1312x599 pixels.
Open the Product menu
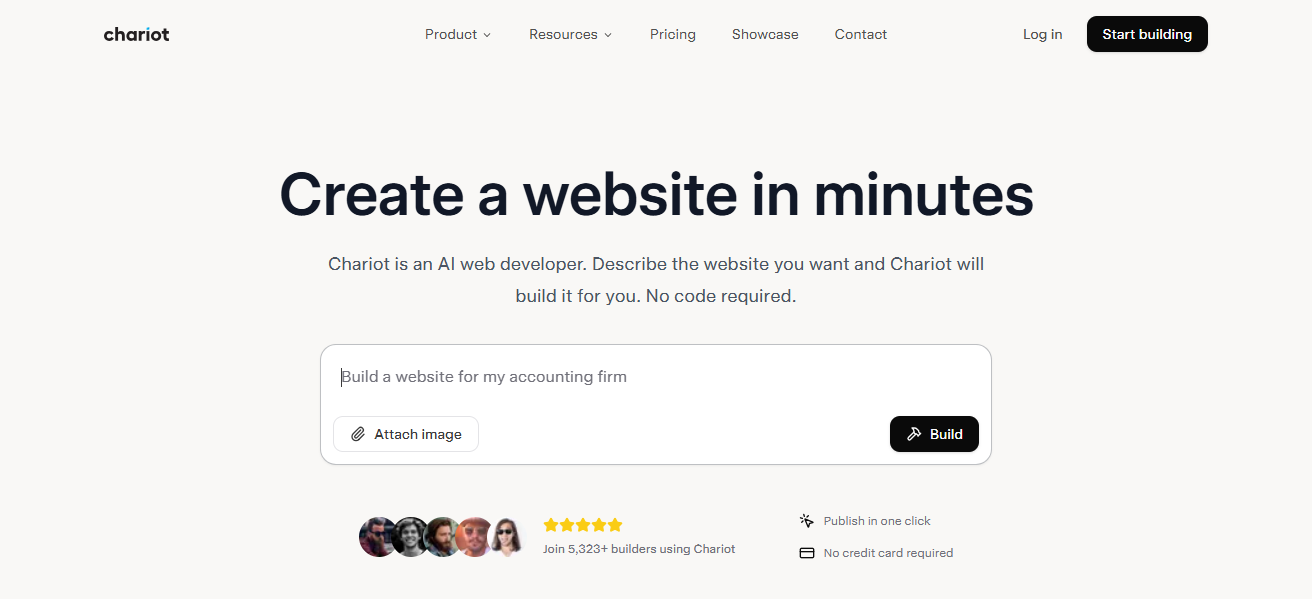pos(458,34)
